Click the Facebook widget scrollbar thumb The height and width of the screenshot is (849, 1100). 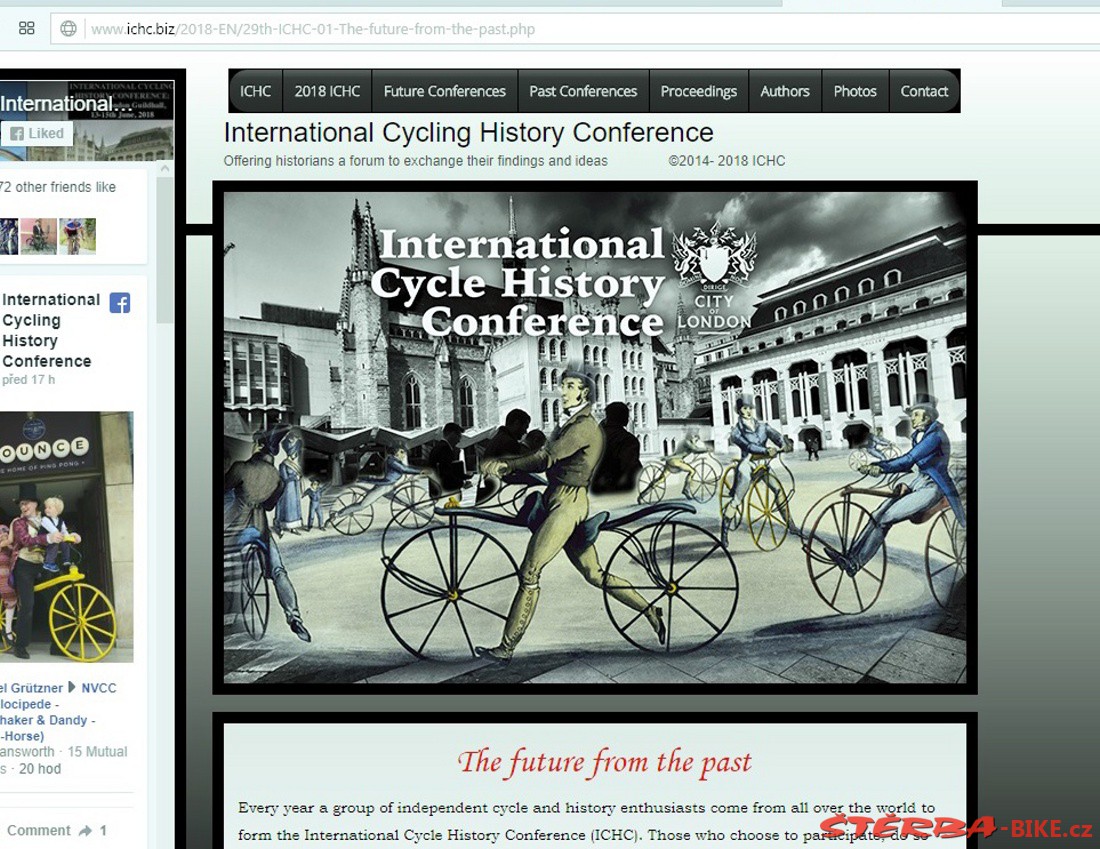[x=164, y=249]
